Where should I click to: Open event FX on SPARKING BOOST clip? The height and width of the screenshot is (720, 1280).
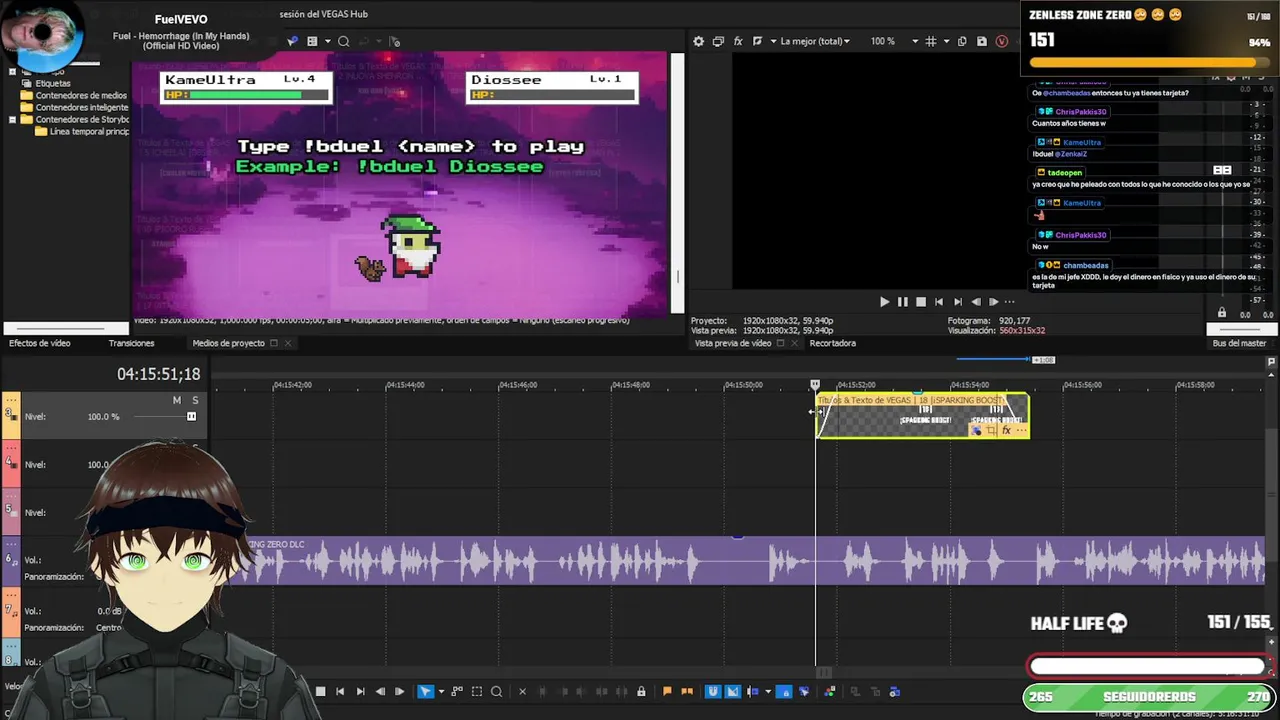[x=1006, y=430]
